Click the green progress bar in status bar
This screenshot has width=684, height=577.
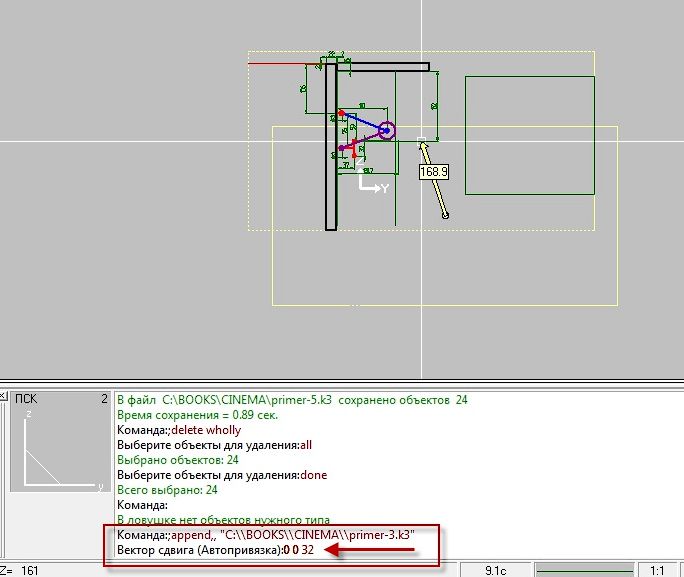click(585, 570)
